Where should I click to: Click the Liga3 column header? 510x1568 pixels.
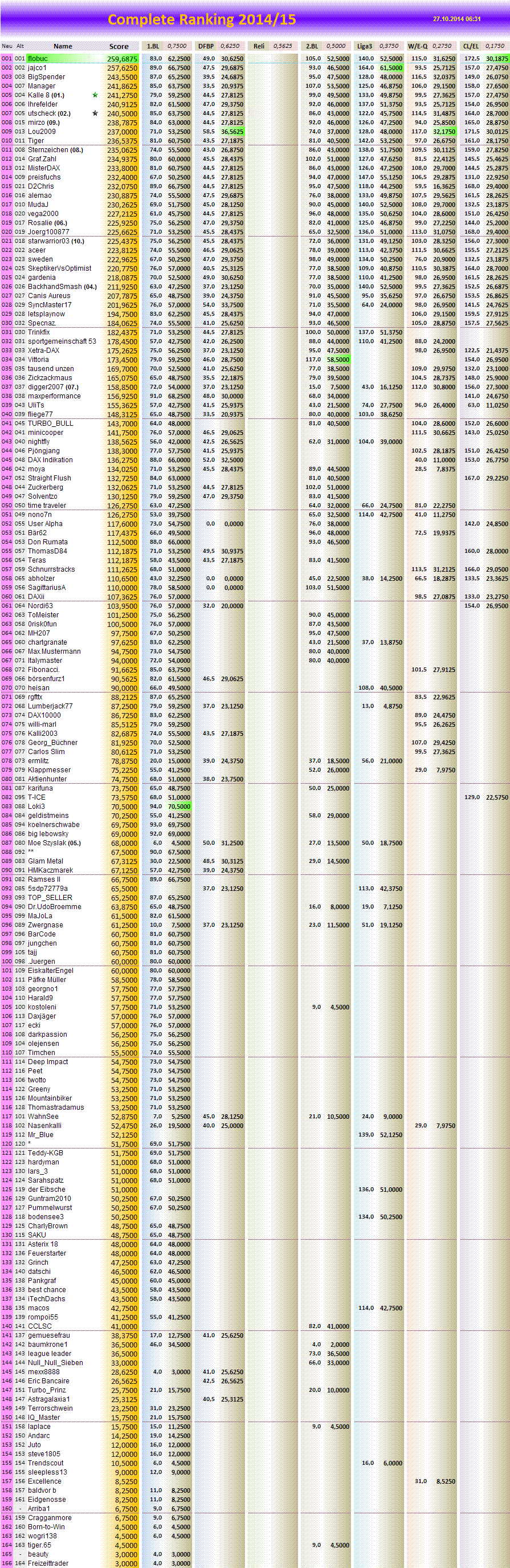click(365, 46)
